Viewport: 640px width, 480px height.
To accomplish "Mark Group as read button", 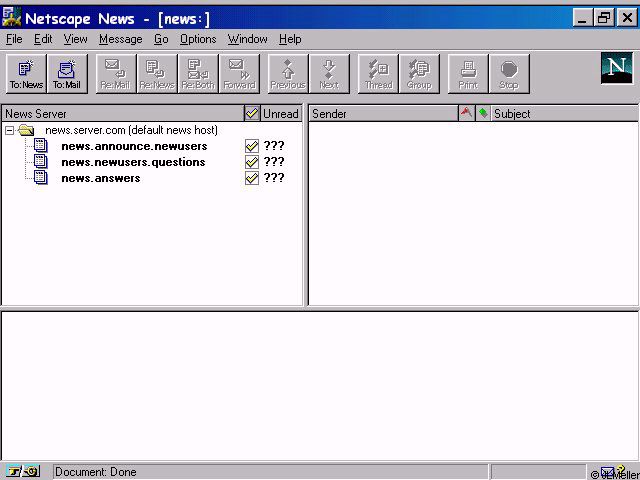I will point(419,74).
